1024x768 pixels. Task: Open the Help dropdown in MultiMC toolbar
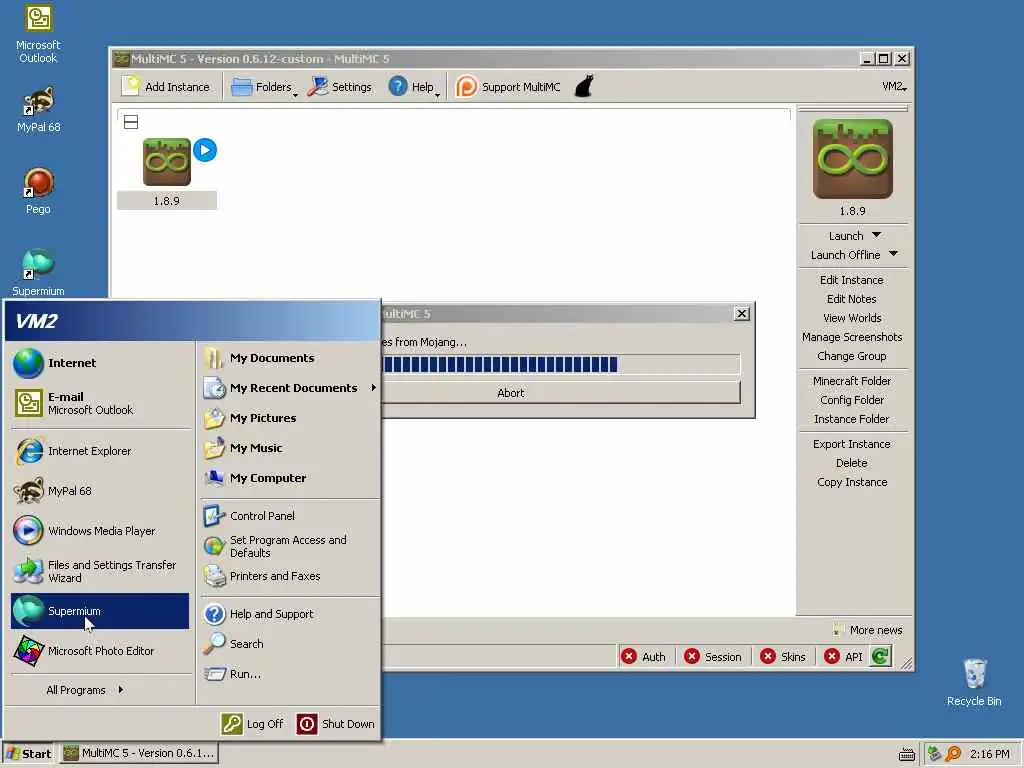pos(414,87)
